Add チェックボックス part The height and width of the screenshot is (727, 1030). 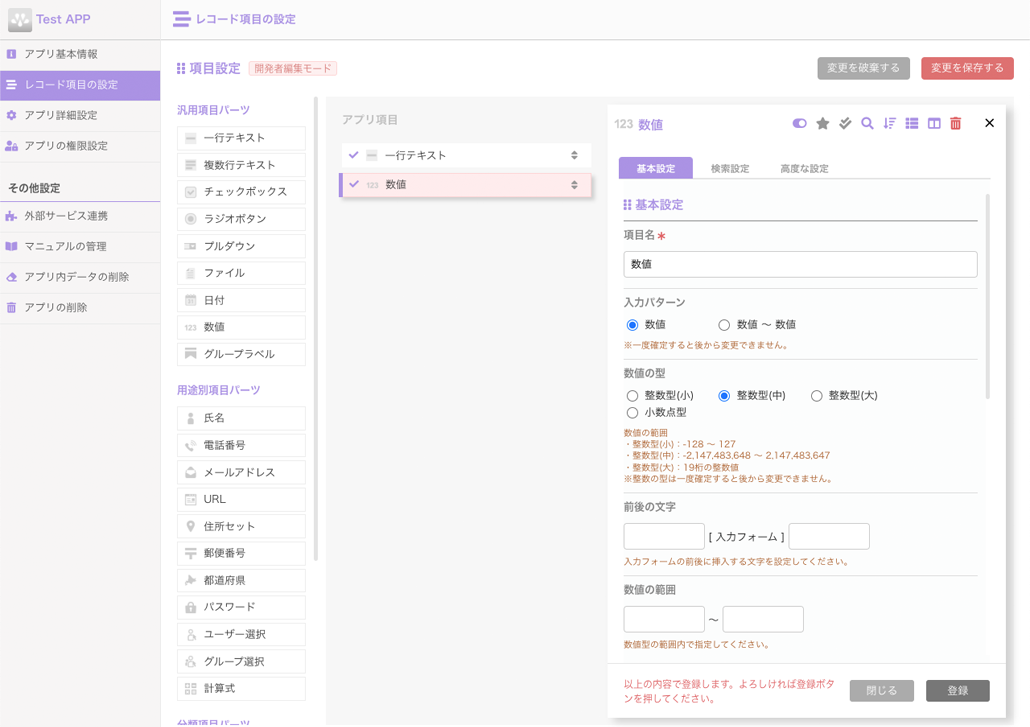[241, 192]
